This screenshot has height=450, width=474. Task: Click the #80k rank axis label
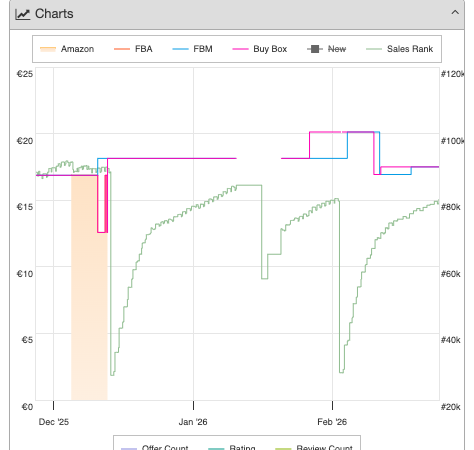451,207
